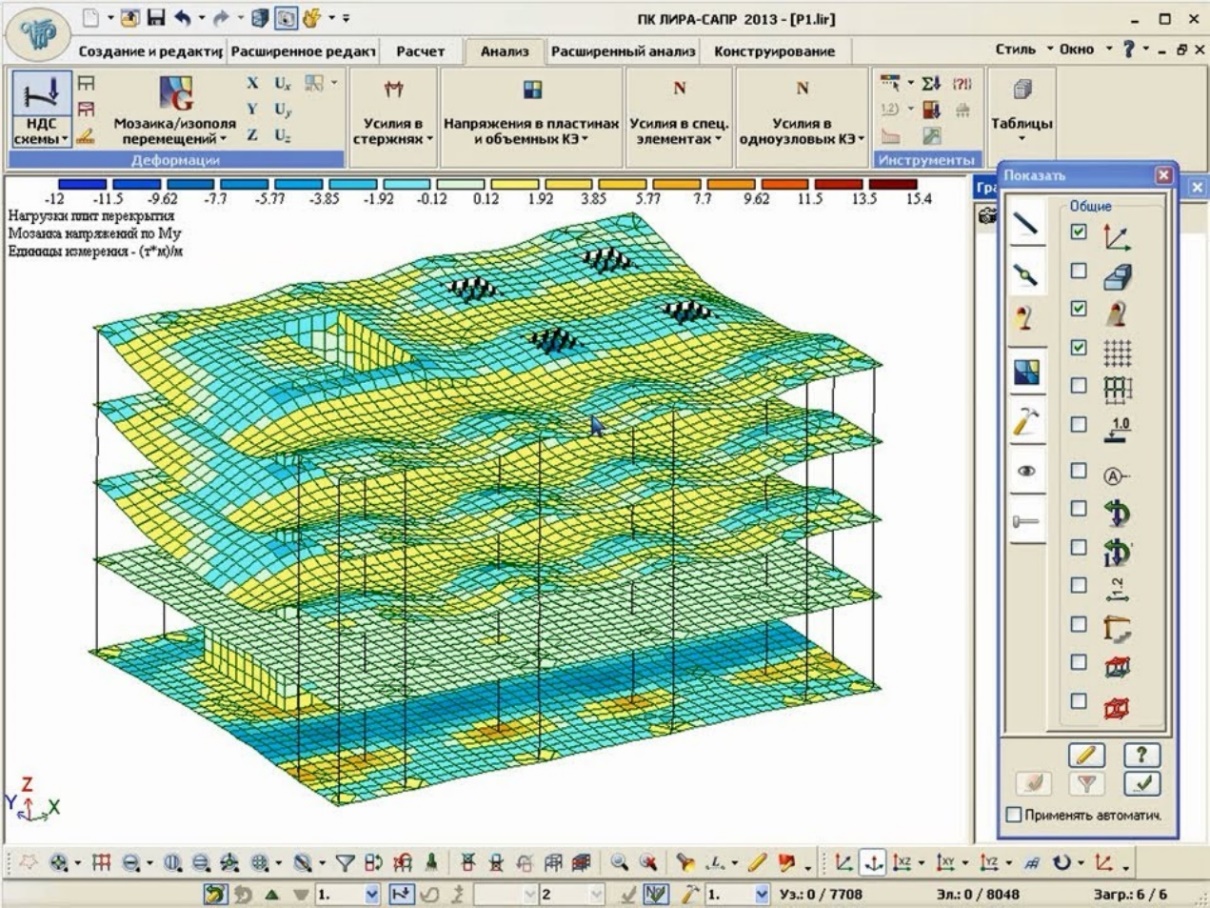Expand Усилия в спец. элементах dropdown

718,140
